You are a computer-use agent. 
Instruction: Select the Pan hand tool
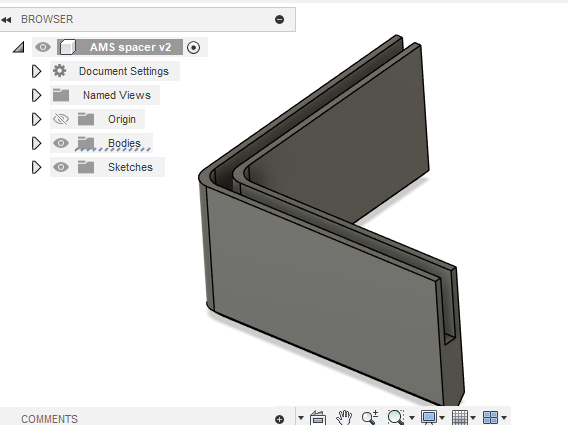click(x=344, y=417)
